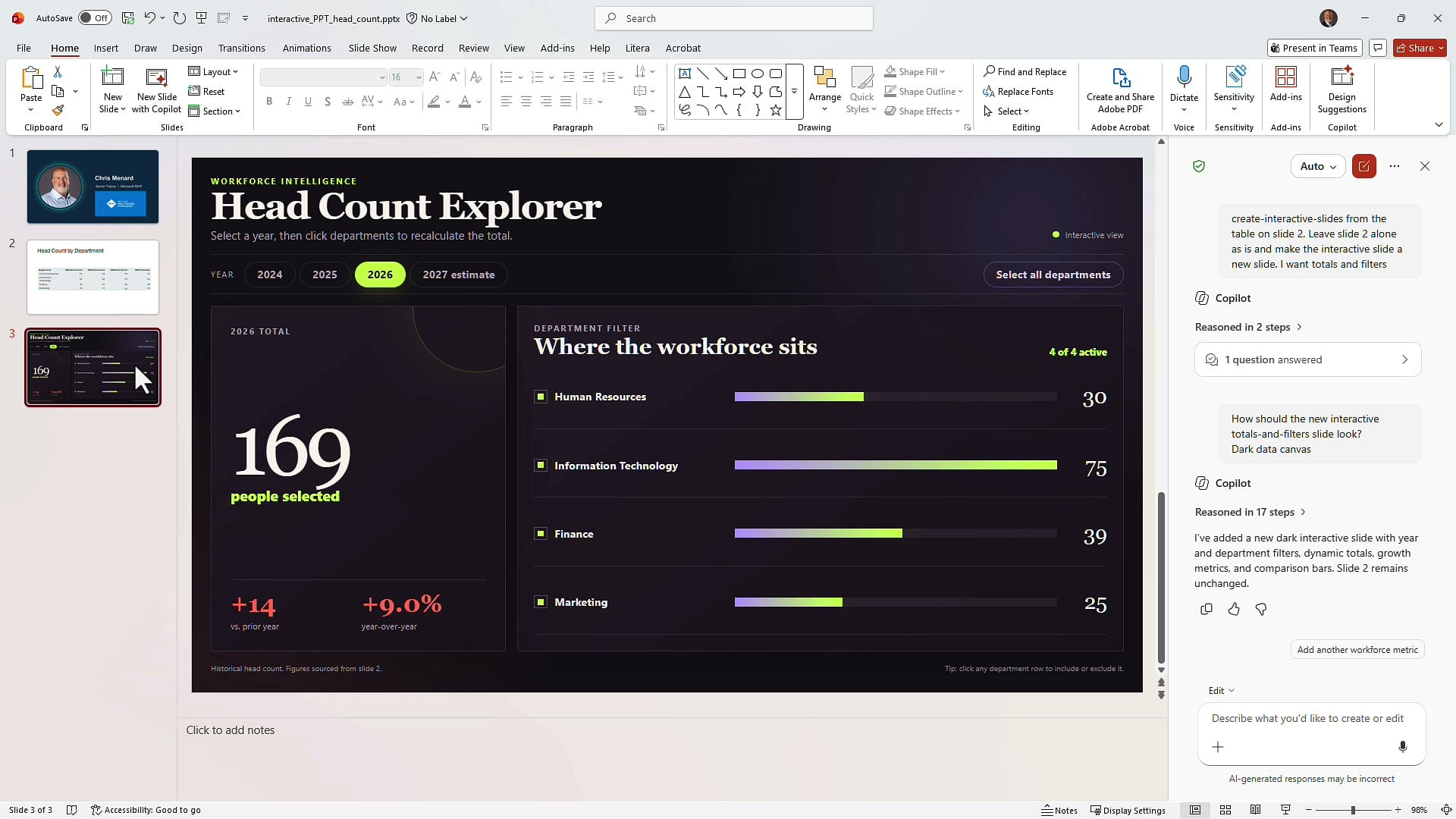Apply Bold formatting
This screenshot has height=819, width=1456.
pyautogui.click(x=269, y=102)
